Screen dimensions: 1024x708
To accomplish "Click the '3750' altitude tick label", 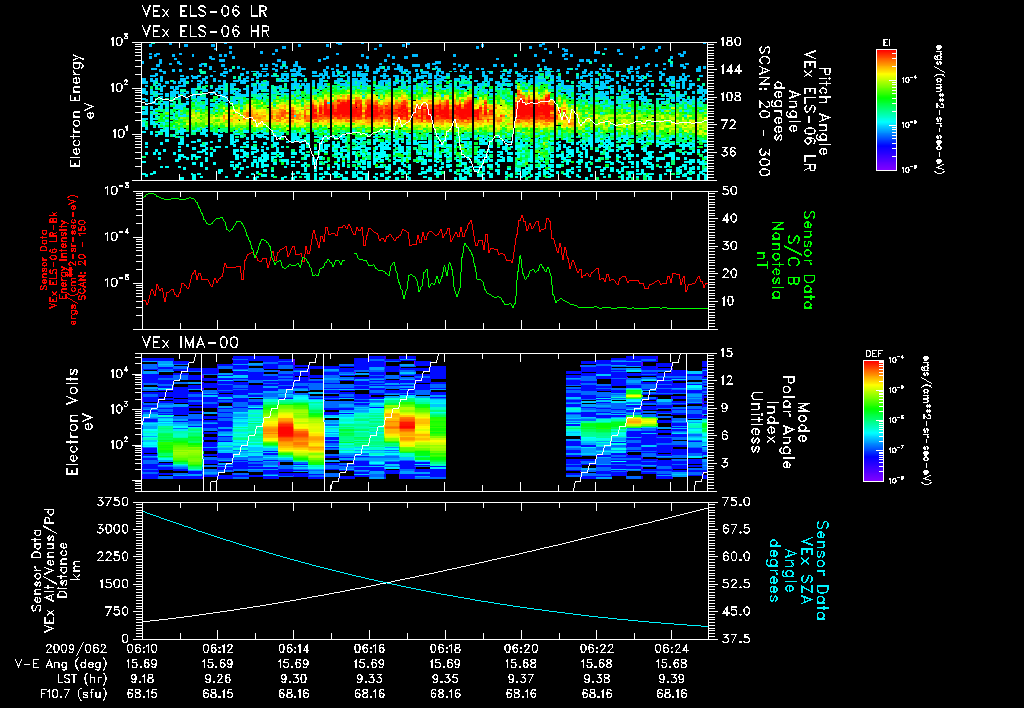I will 112,502.
